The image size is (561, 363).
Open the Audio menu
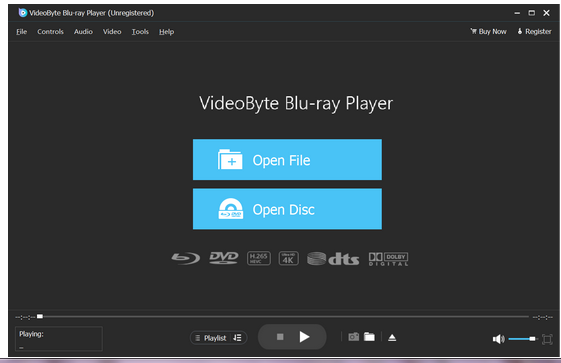tap(83, 32)
